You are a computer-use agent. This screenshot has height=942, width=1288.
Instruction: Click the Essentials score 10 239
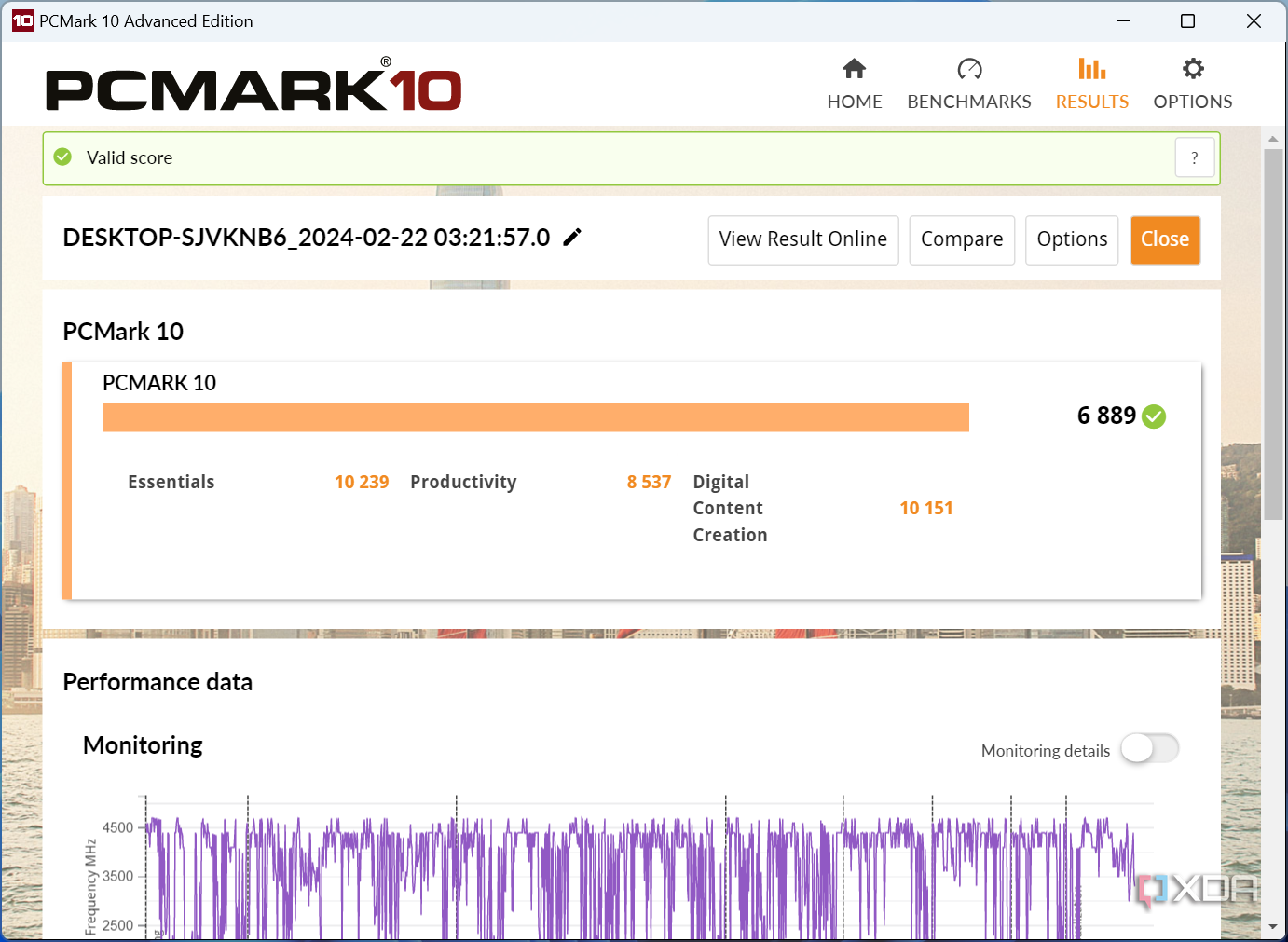pyautogui.click(x=362, y=482)
